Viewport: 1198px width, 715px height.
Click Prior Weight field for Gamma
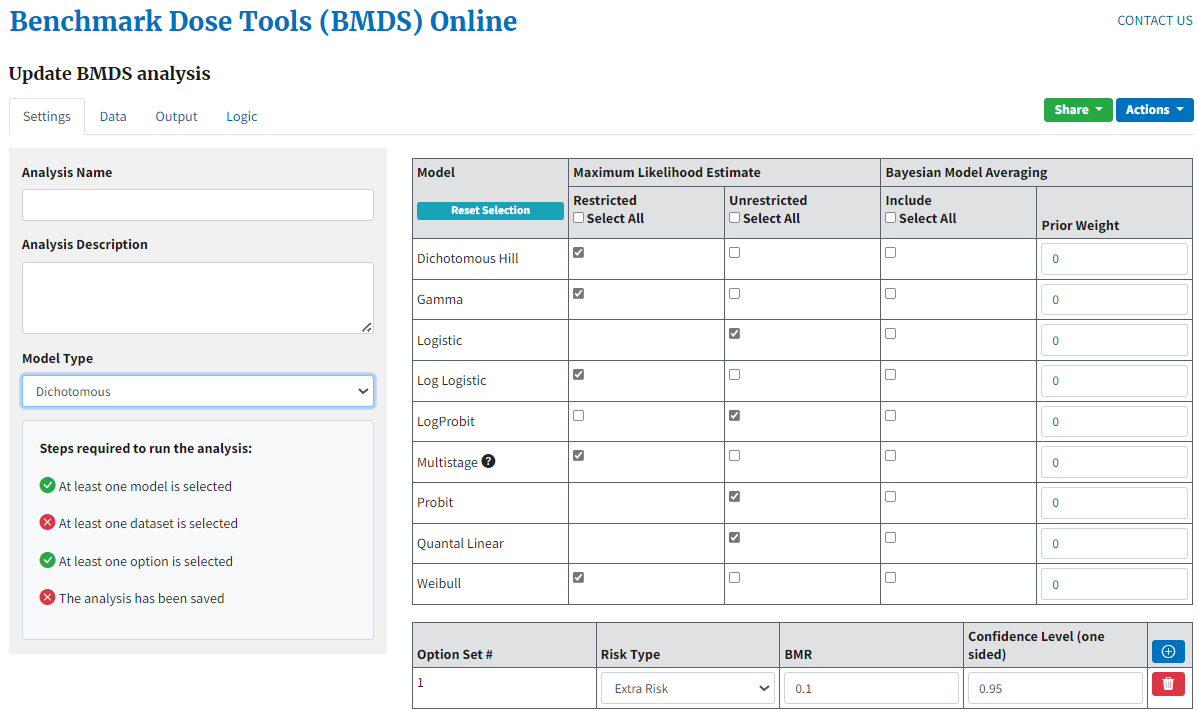pyautogui.click(x=1114, y=299)
